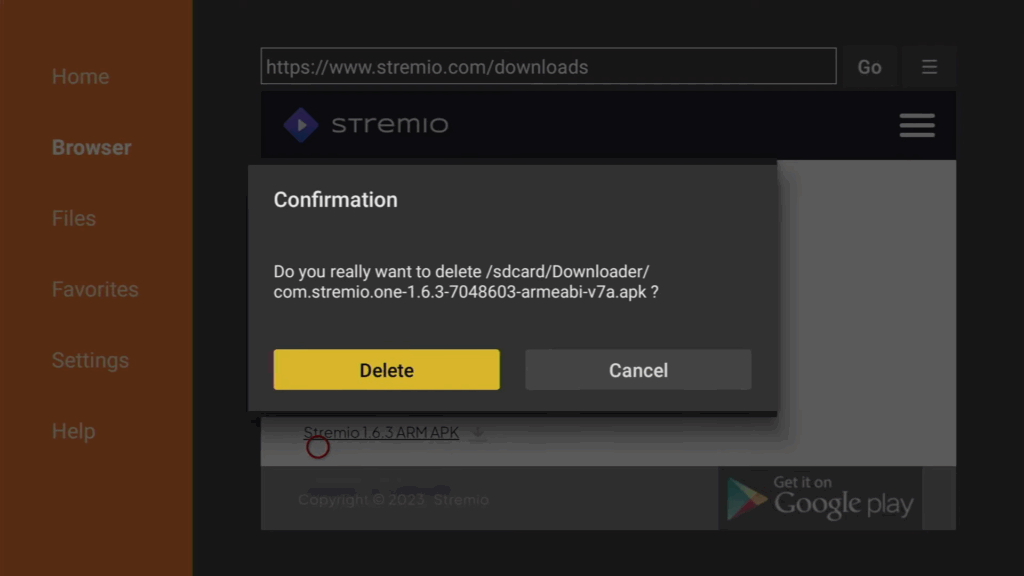Open the browser hamburger menu beside Go
The image size is (1024, 576).
[x=929, y=67]
